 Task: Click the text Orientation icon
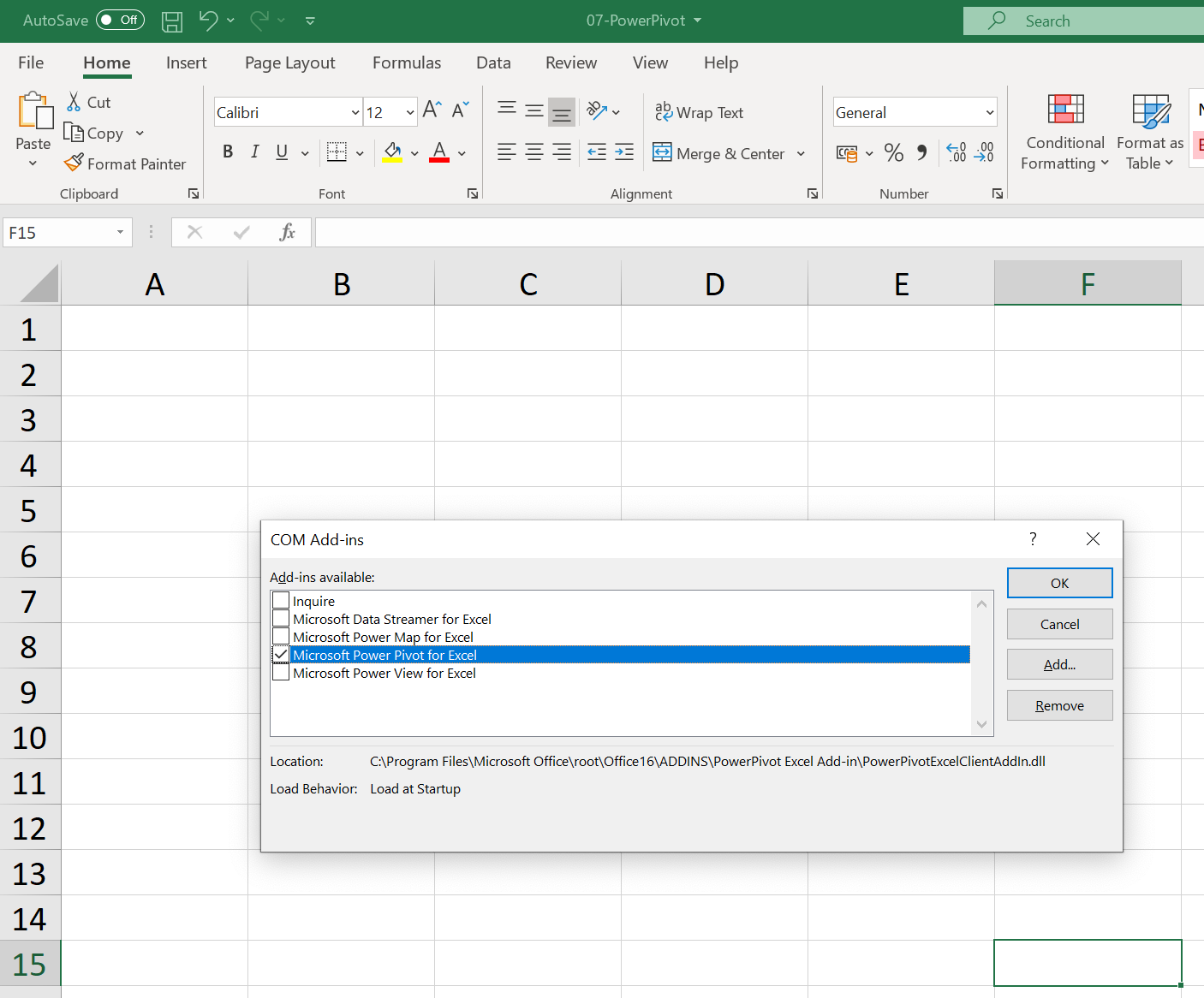click(x=597, y=110)
